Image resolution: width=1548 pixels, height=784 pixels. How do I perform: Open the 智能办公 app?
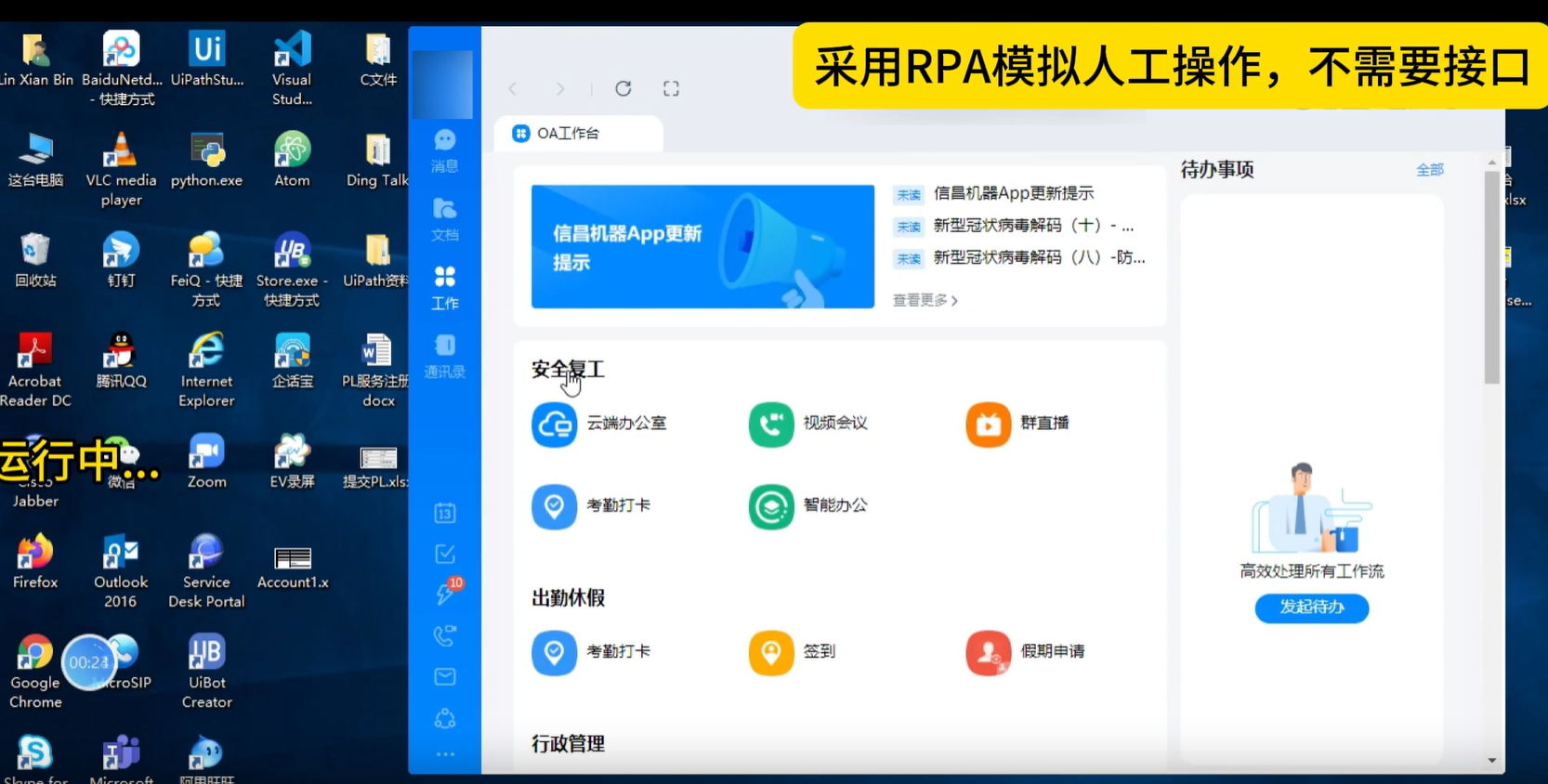point(808,506)
